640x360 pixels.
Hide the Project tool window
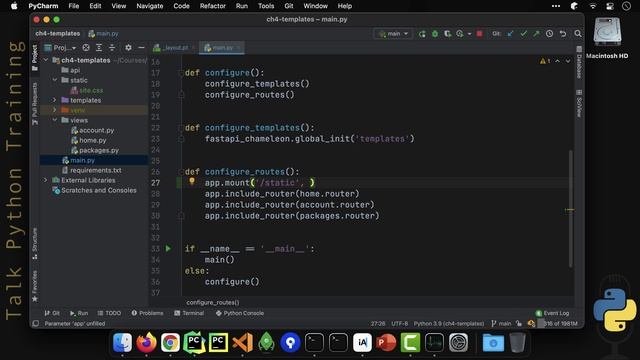pyautogui.click(x=141, y=48)
